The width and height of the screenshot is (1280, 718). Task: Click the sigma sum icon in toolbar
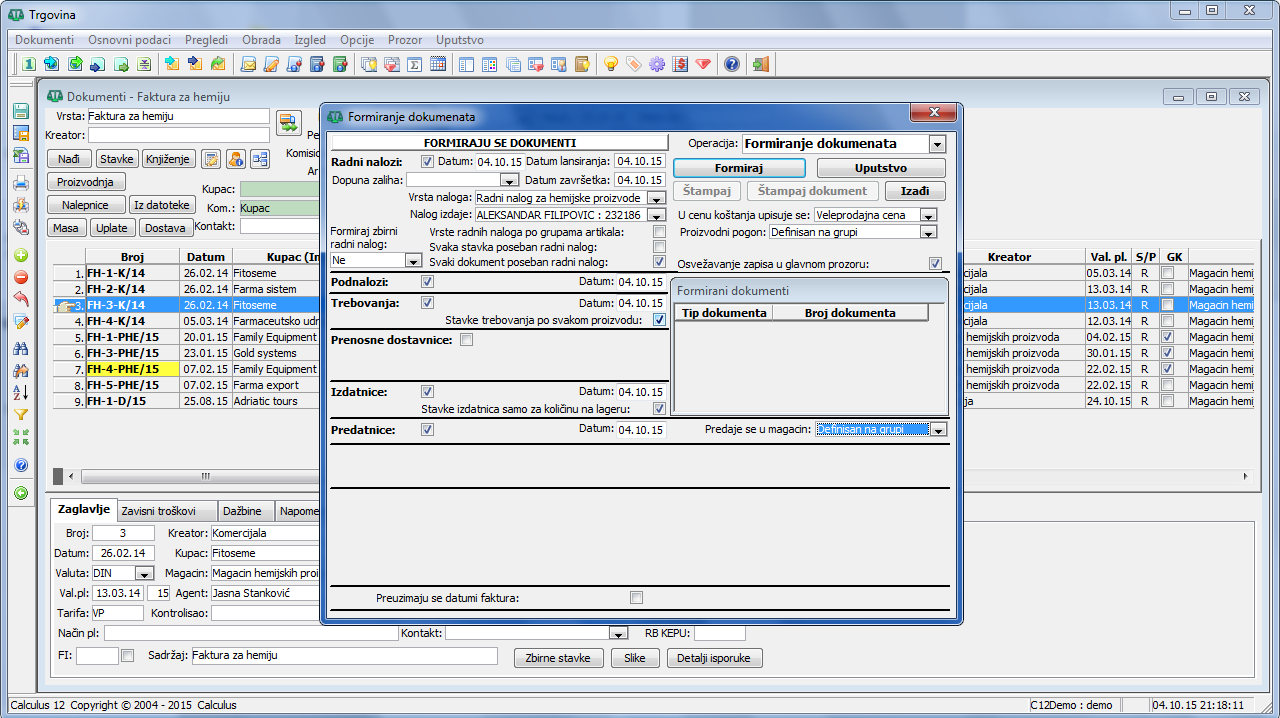click(x=414, y=65)
